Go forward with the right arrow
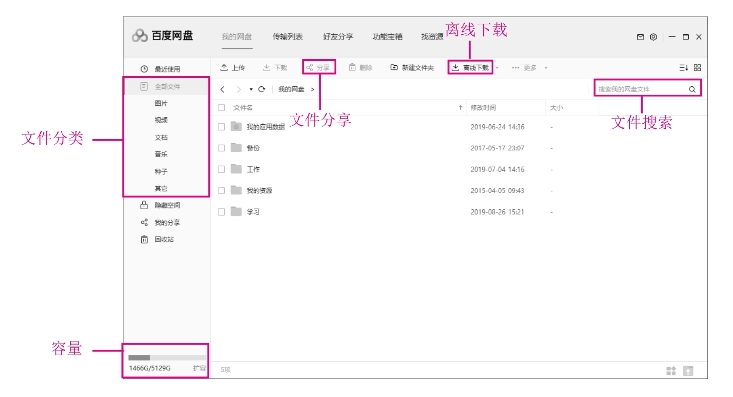The height and width of the screenshot is (397, 733). (x=238, y=89)
